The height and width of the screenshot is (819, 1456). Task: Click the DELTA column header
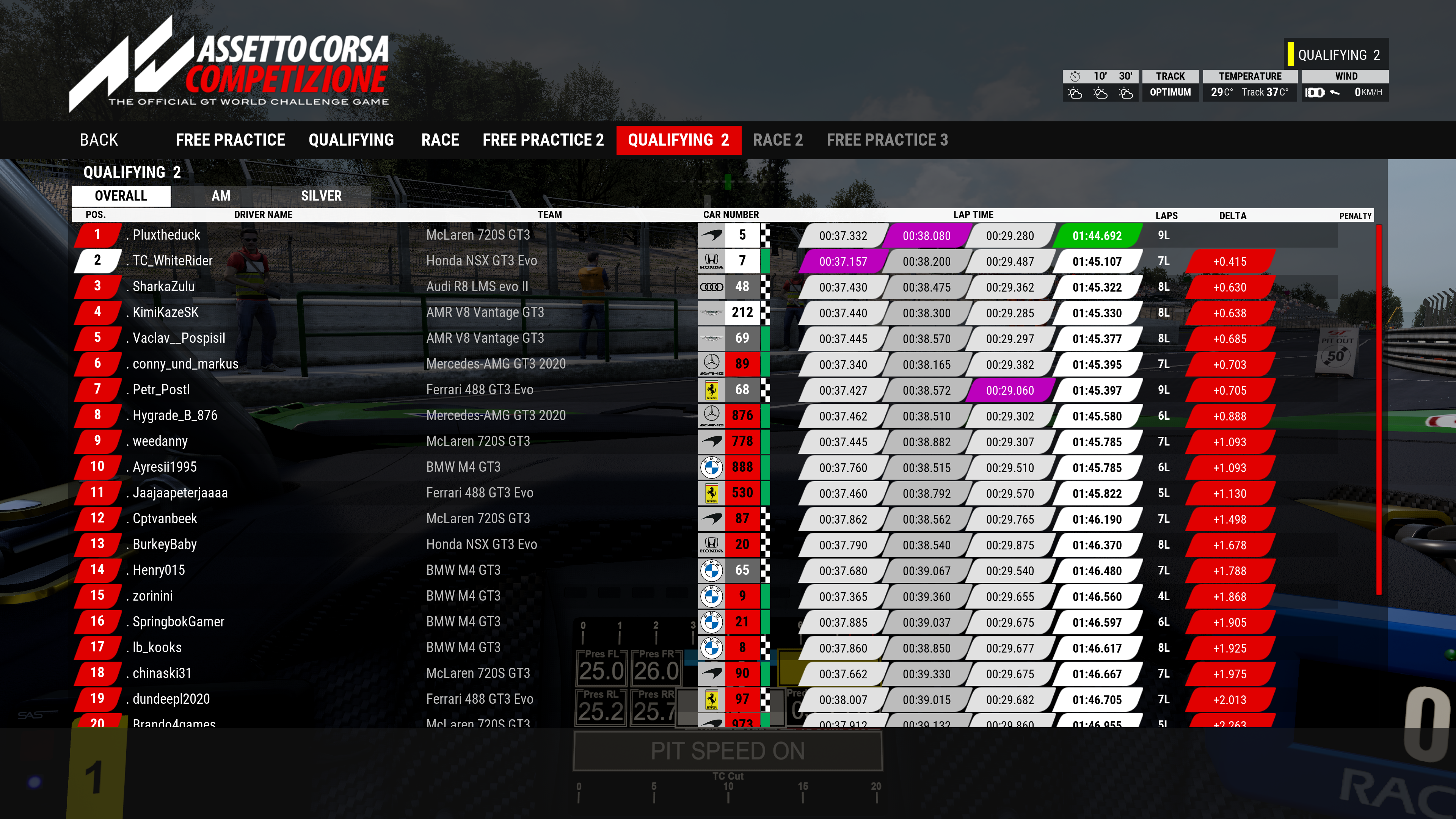pos(1233,216)
